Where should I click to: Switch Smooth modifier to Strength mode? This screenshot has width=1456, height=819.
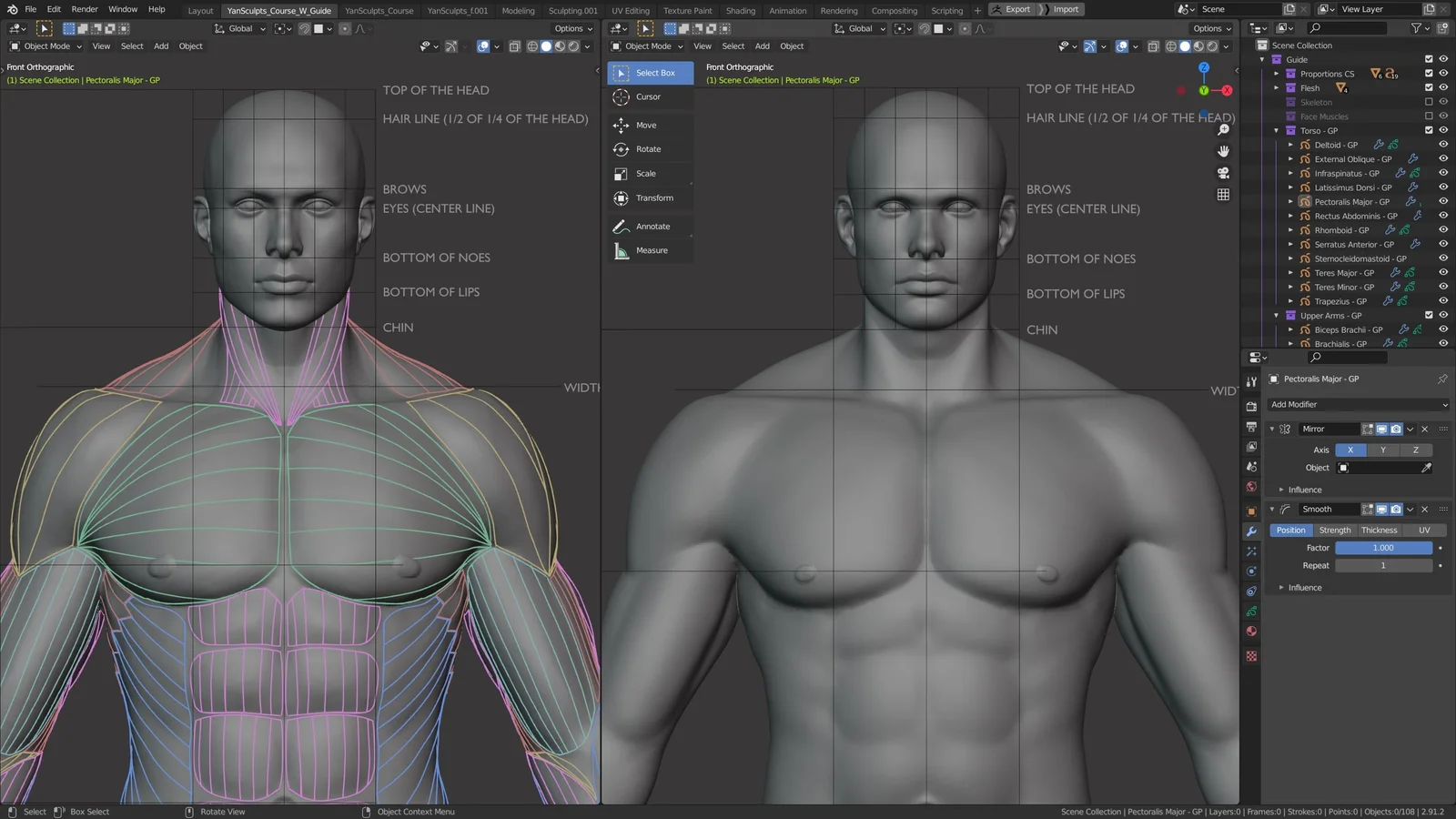(x=1334, y=530)
